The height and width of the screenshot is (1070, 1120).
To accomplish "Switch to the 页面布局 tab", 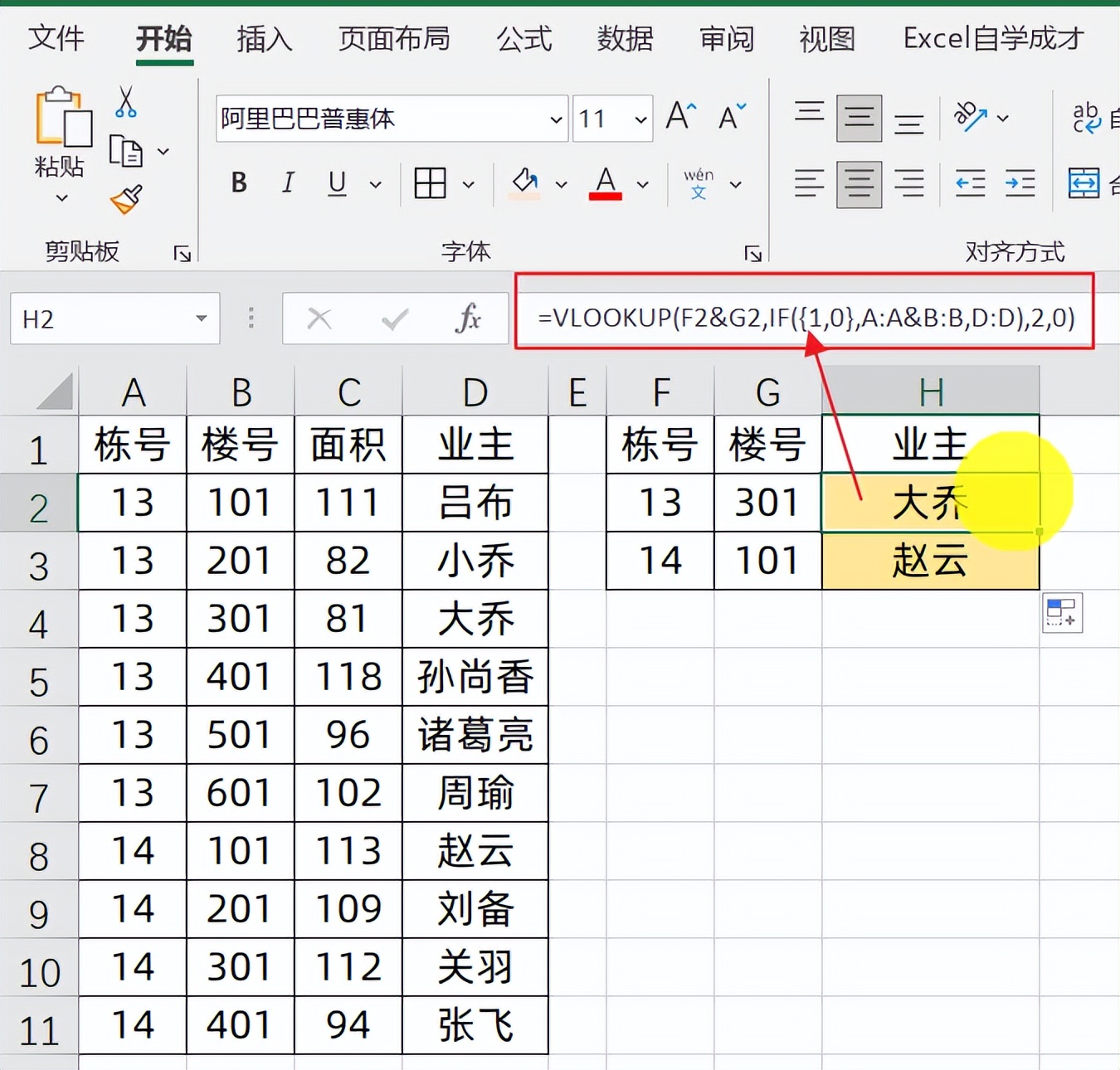I will 394,38.
